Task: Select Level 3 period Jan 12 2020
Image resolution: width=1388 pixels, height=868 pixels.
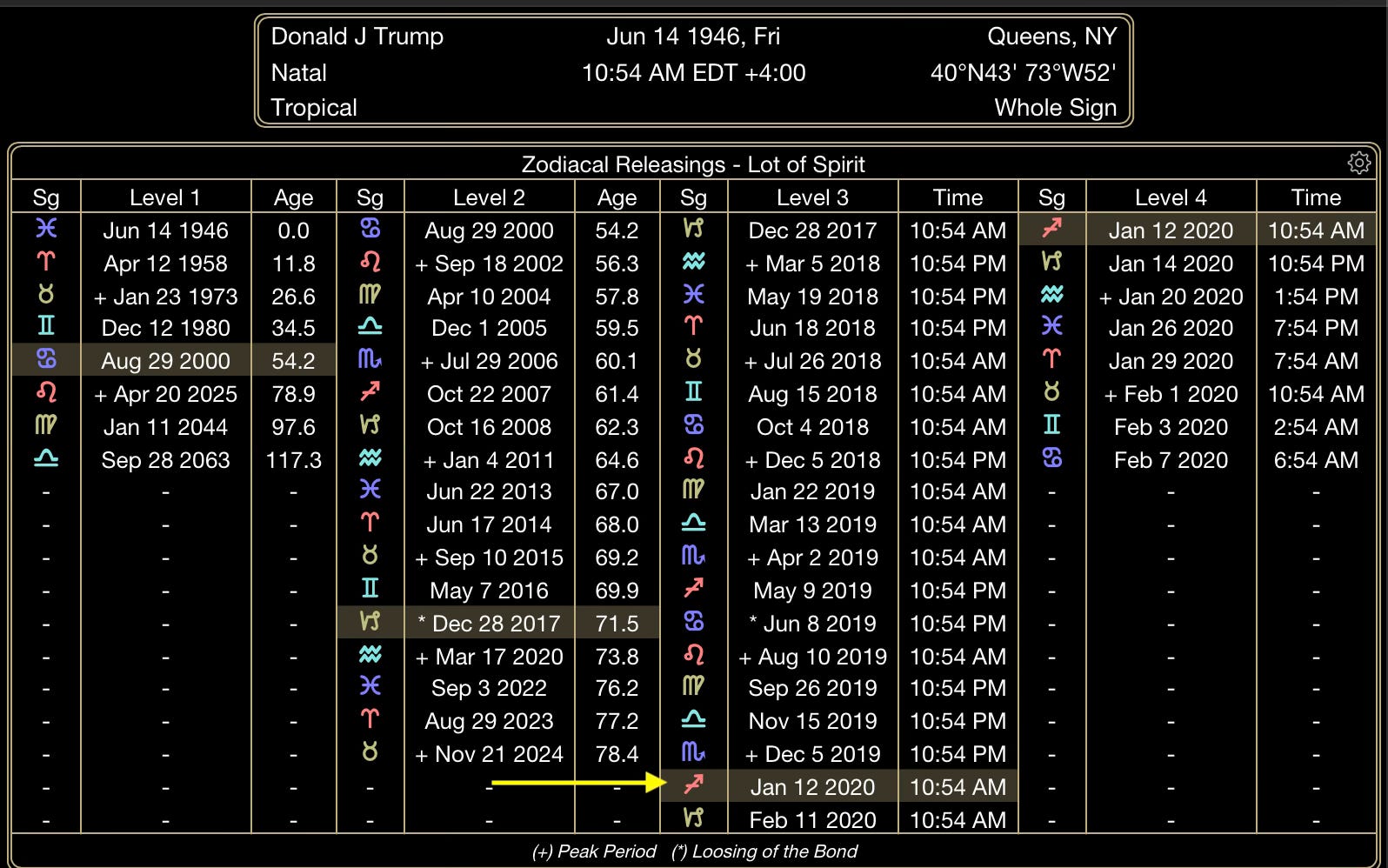Action: coord(812,787)
